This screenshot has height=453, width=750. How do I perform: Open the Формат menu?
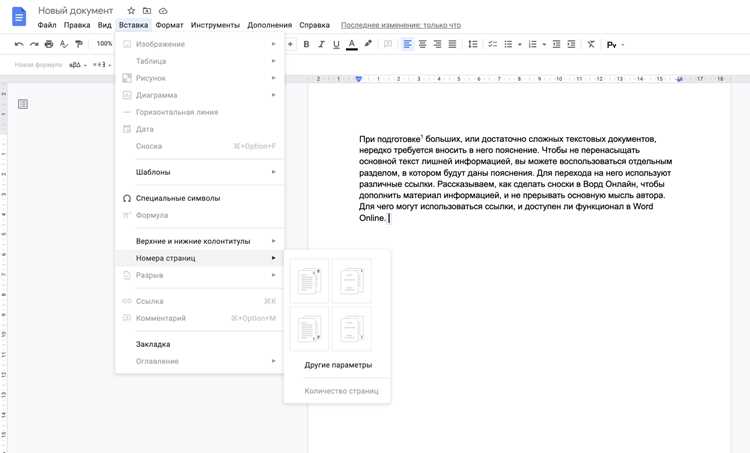coord(169,25)
